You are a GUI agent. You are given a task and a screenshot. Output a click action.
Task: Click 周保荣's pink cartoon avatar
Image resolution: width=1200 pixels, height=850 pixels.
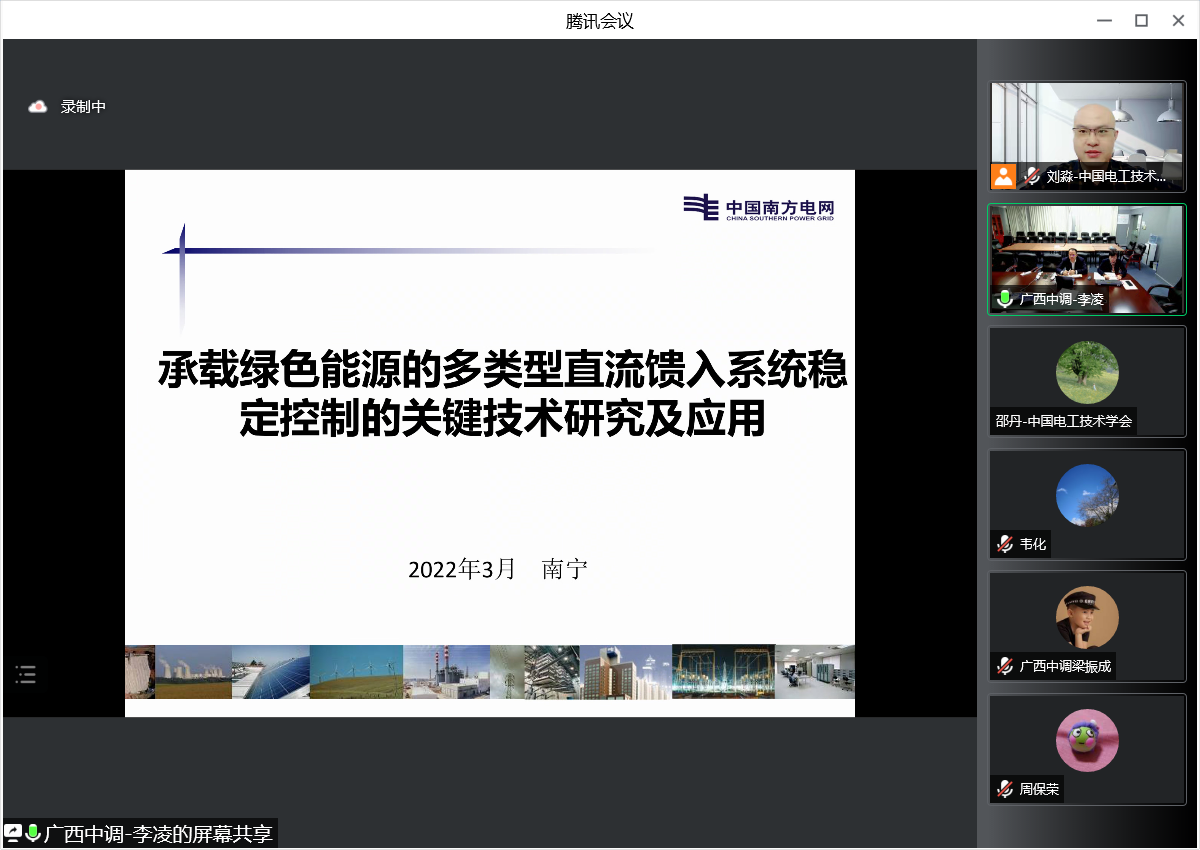1087,740
